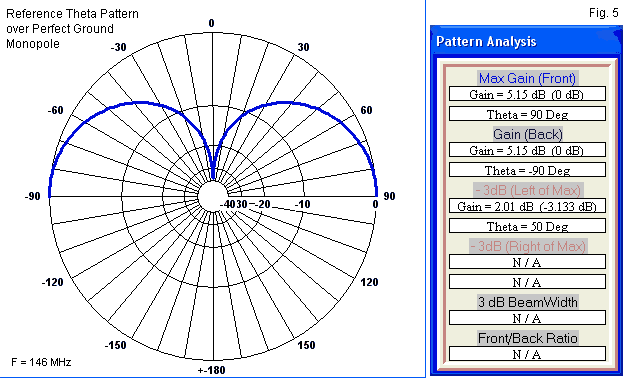Click the -10 dB ring scale label
625x380 pixels.
[x=303, y=204]
